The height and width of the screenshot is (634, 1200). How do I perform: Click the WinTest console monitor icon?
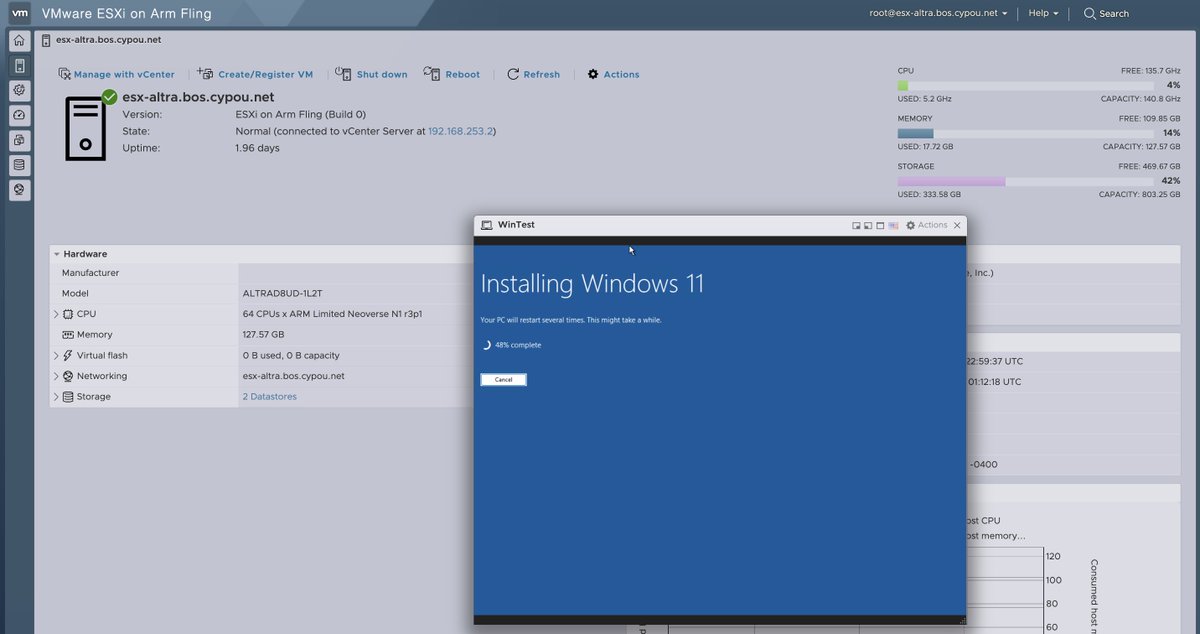(486, 225)
